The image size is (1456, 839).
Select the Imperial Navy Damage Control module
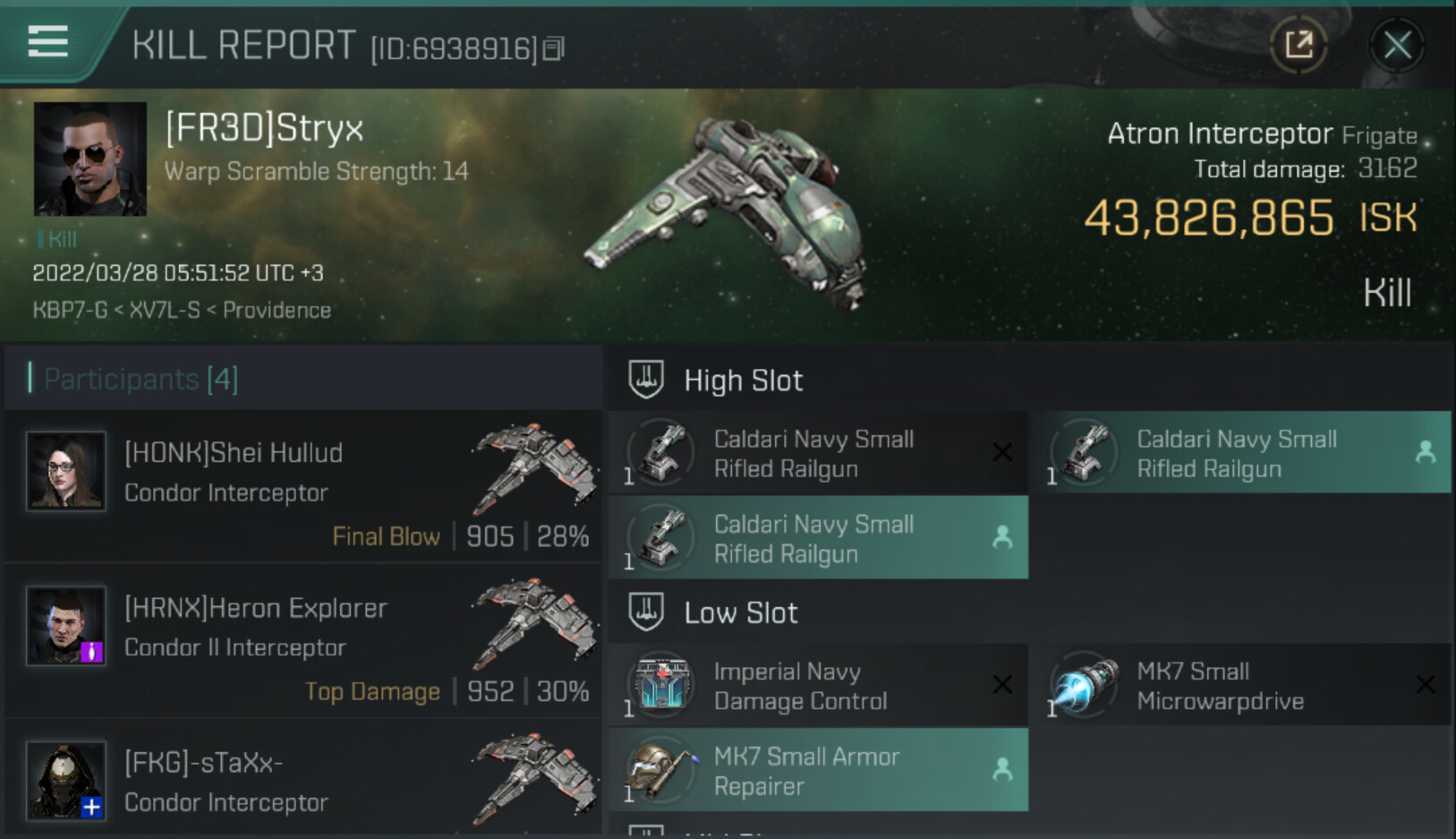819,685
